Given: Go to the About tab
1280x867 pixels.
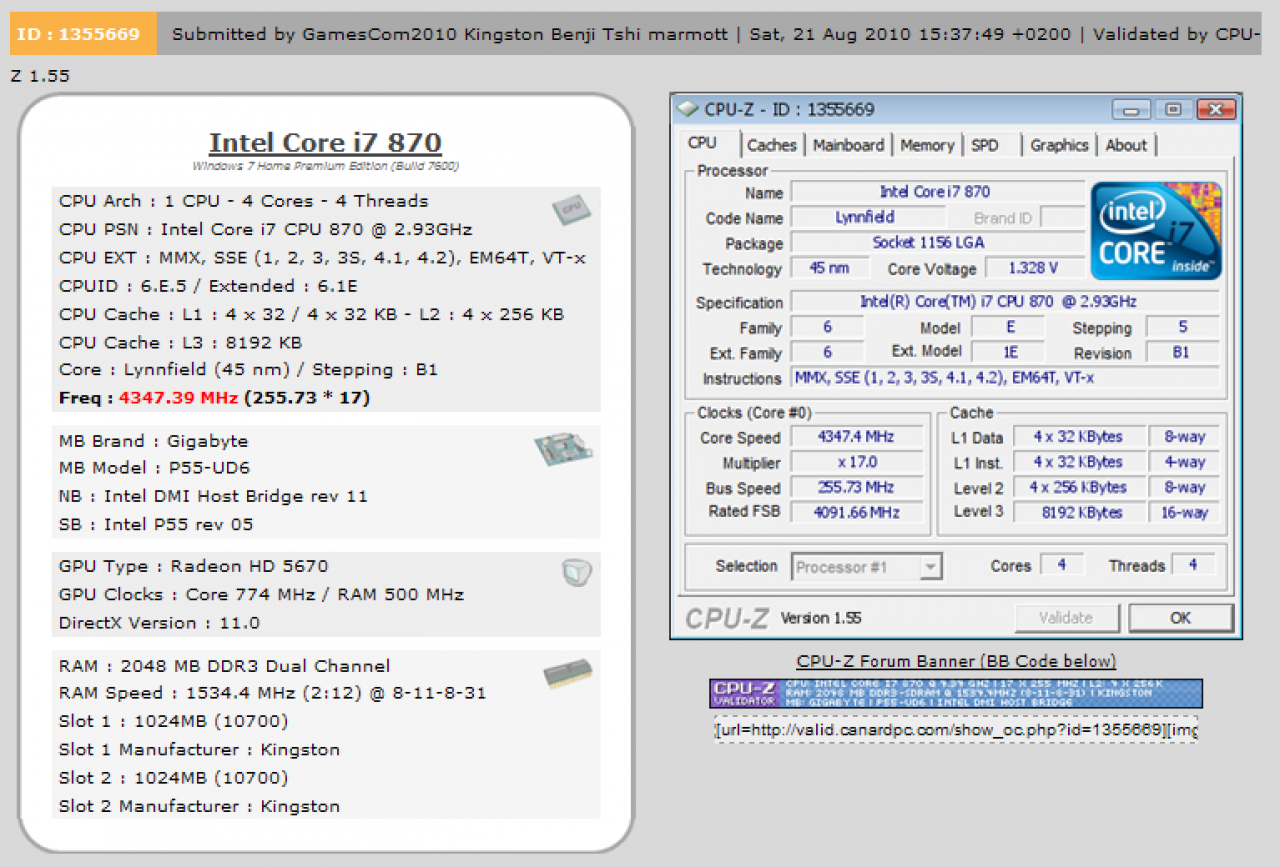Looking at the screenshot, I should (x=1126, y=145).
